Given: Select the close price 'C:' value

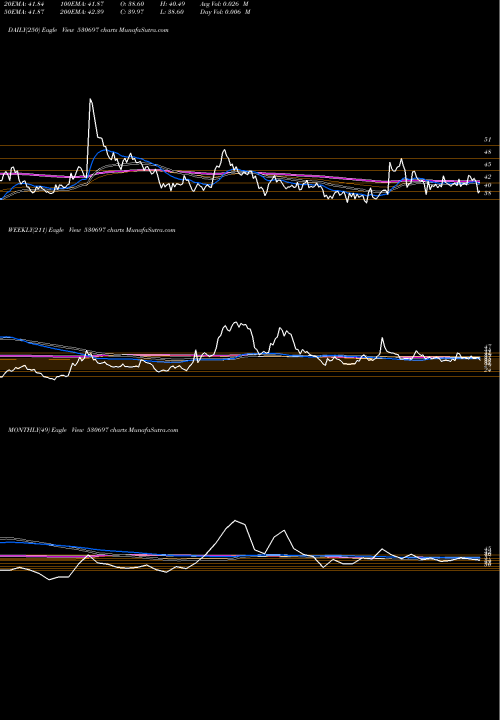Looking at the screenshot, I should click(131, 12).
